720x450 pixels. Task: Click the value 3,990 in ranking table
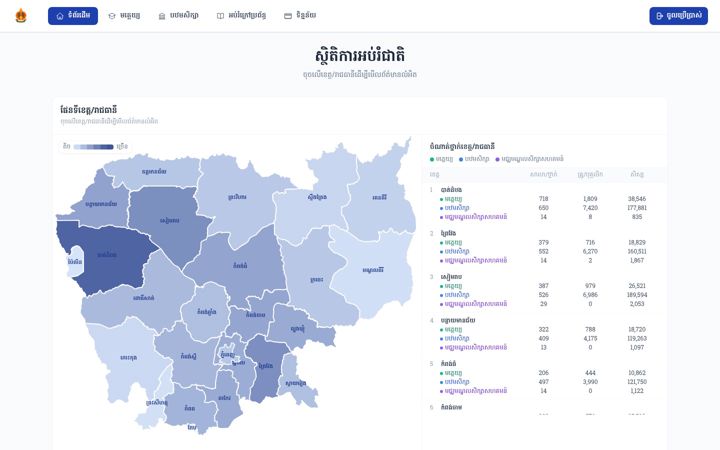coord(590,382)
